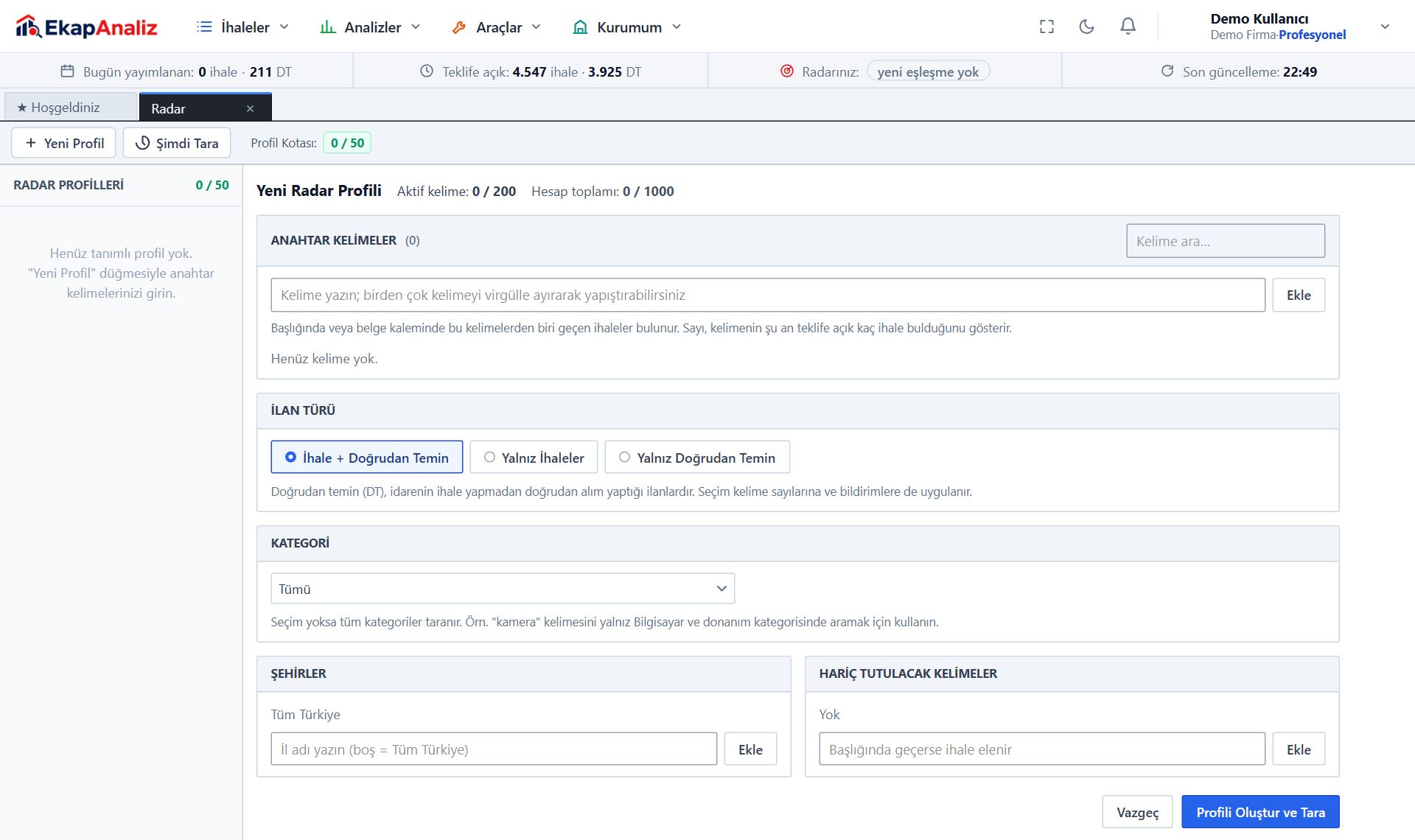Click the Analizler bar chart icon
The width and height of the screenshot is (1415, 840).
pyautogui.click(x=328, y=27)
